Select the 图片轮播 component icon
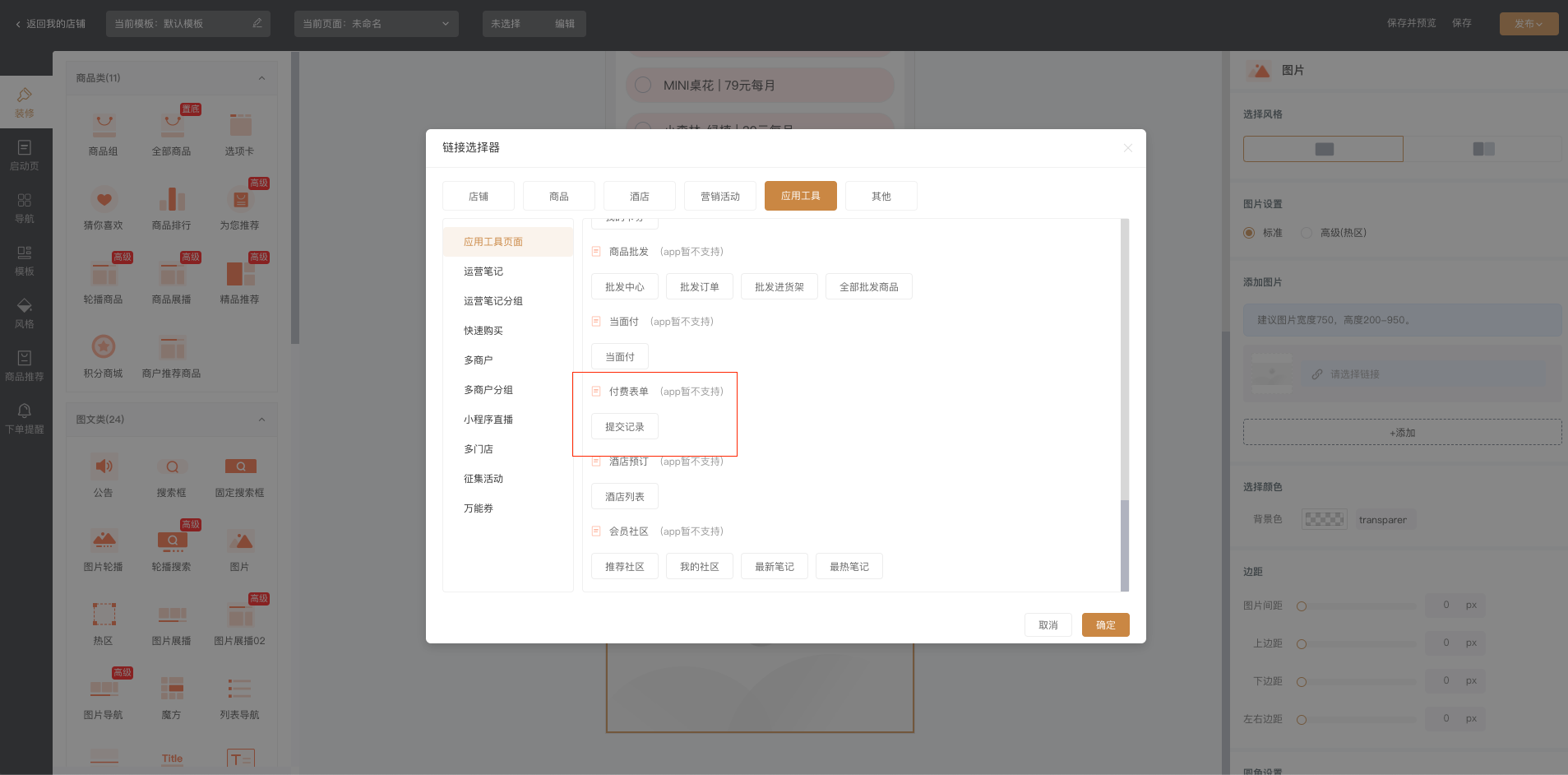1568x775 pixels. click(104, 540)
